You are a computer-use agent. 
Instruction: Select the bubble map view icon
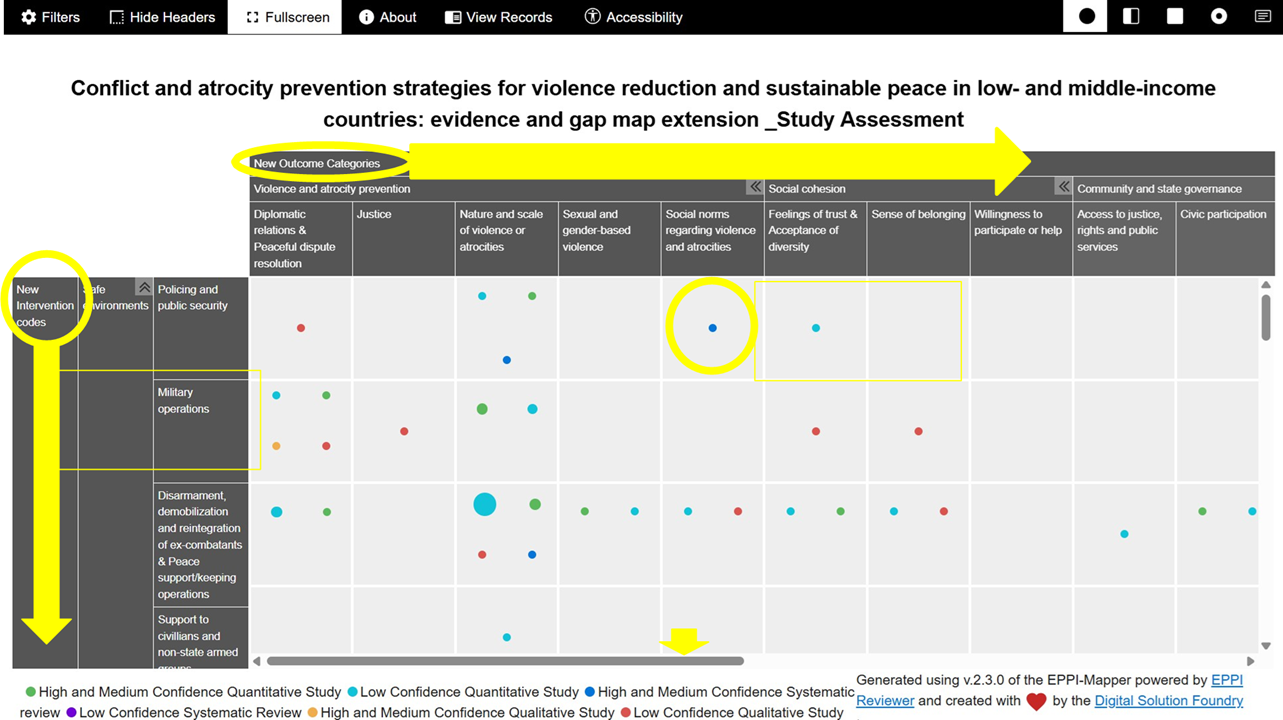pos(1086,17)
